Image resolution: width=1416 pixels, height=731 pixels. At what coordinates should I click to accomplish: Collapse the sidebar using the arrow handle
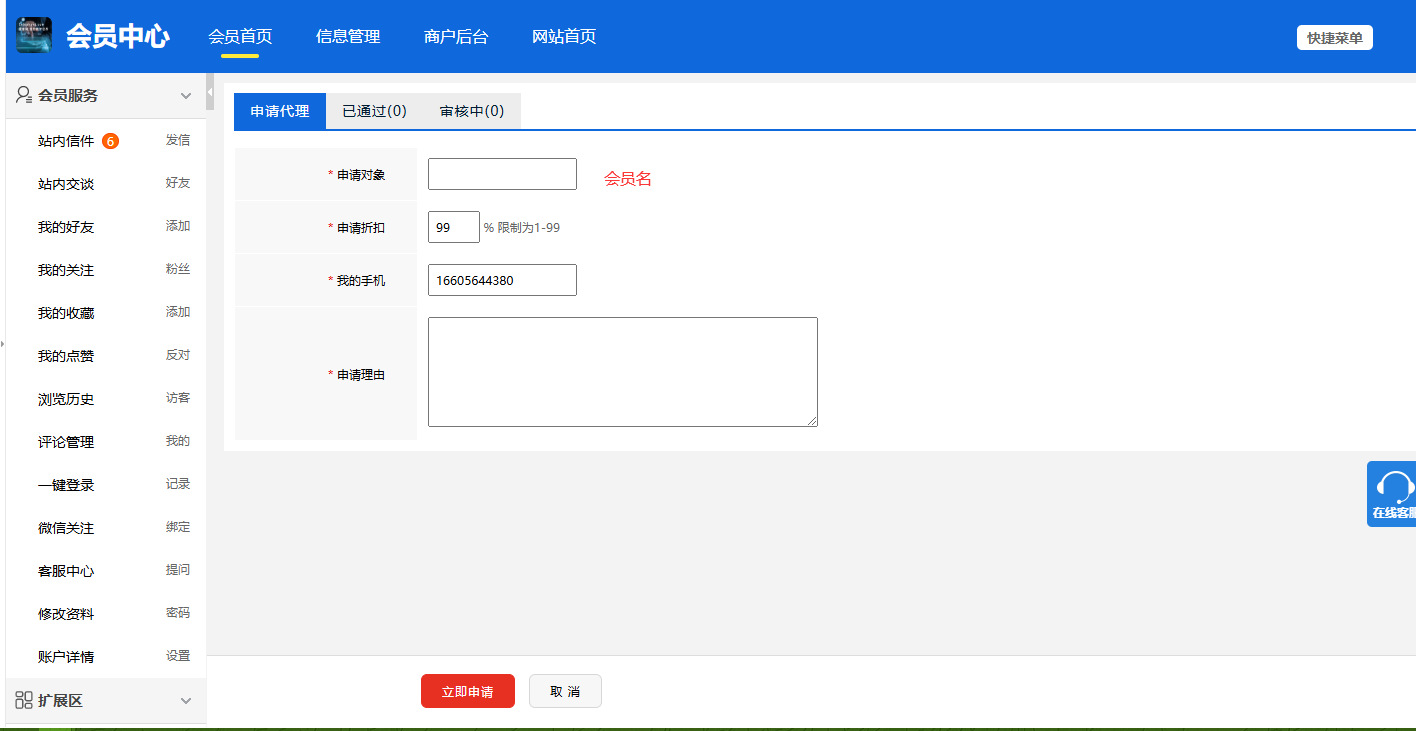[210, 92]
